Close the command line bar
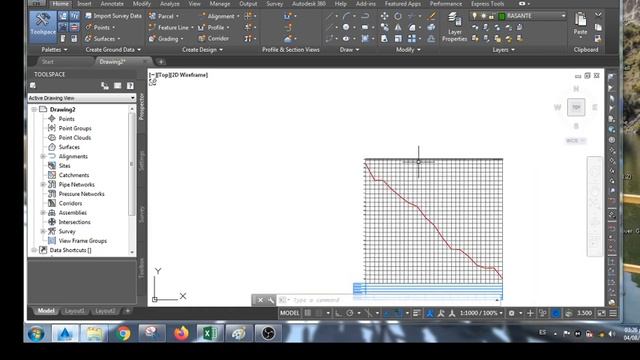The width and height of the screenshot is (640, 360). 260,300
